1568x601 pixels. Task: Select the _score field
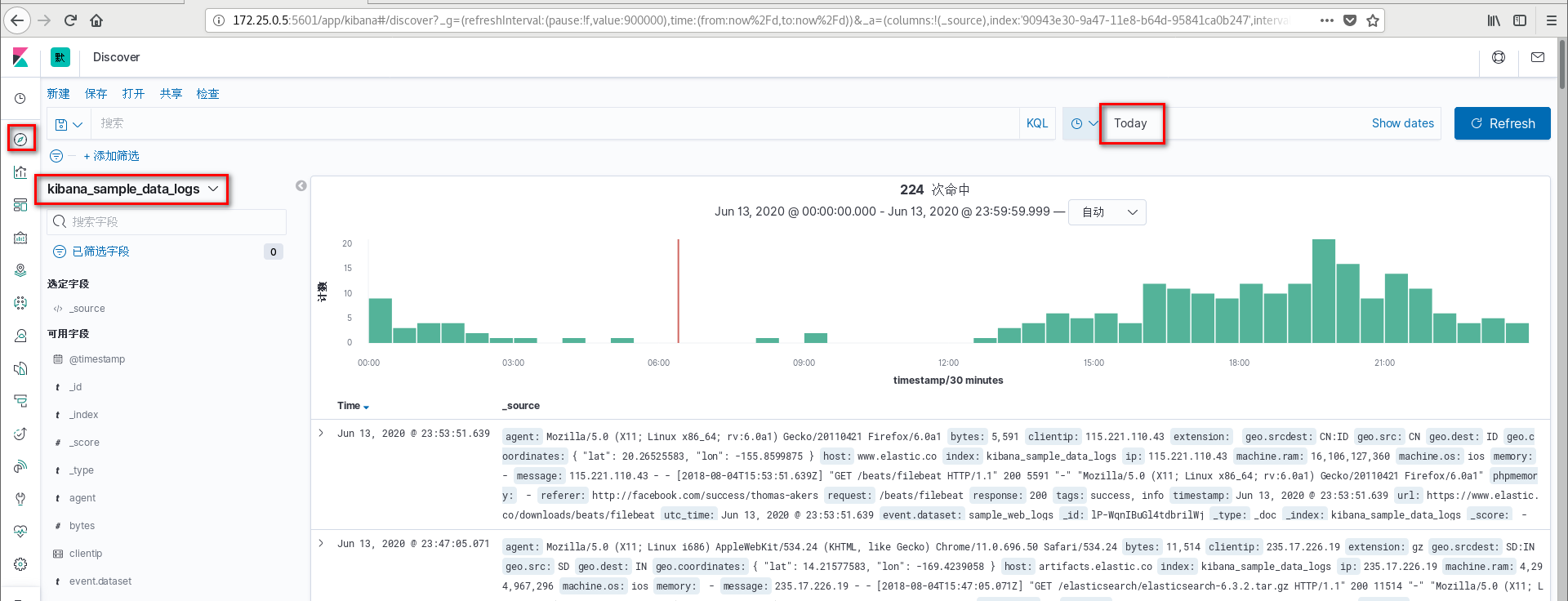[x=85, y=443]
